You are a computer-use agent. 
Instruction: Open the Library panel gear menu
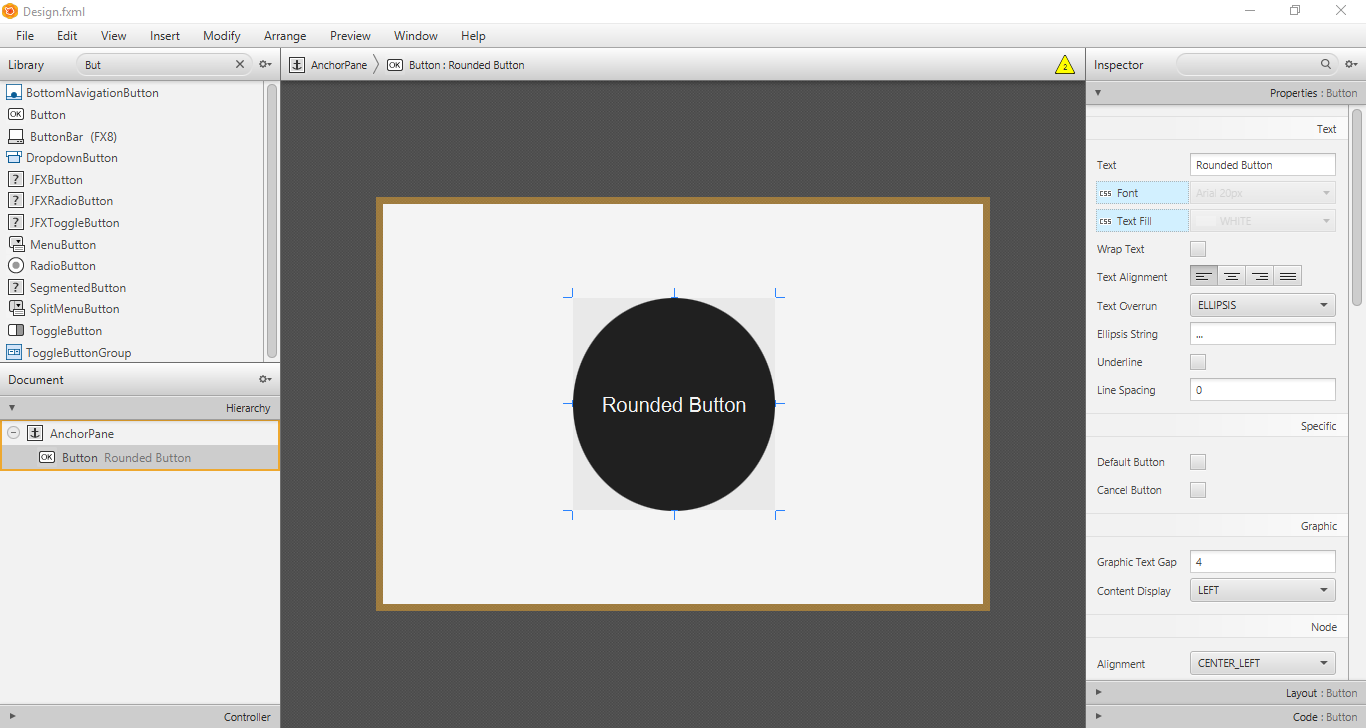pyautogui.click(x=264, y=64)
